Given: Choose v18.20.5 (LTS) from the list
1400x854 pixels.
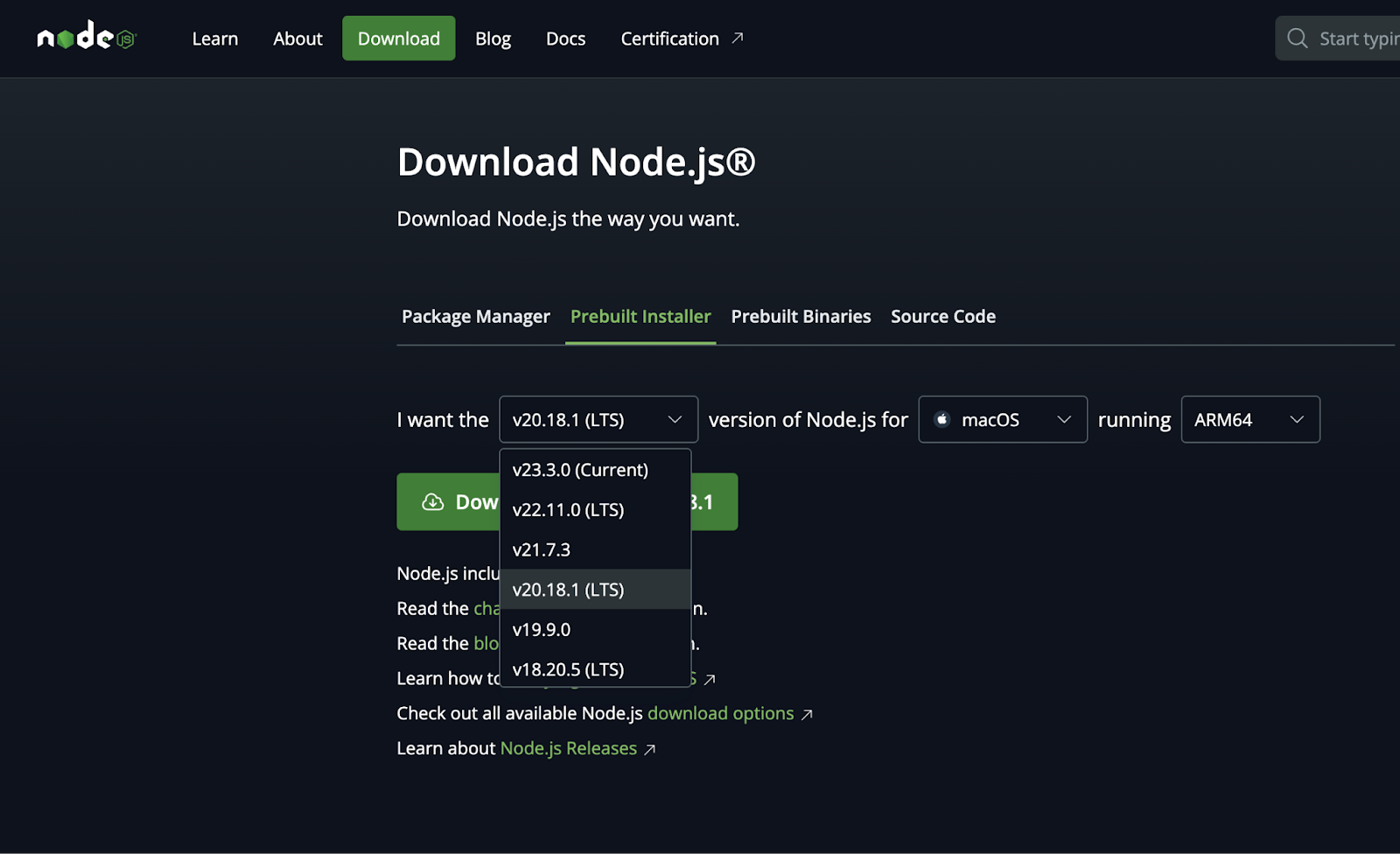Looking at the screenshot, I should pyautogui.click(x=595, y=669).
